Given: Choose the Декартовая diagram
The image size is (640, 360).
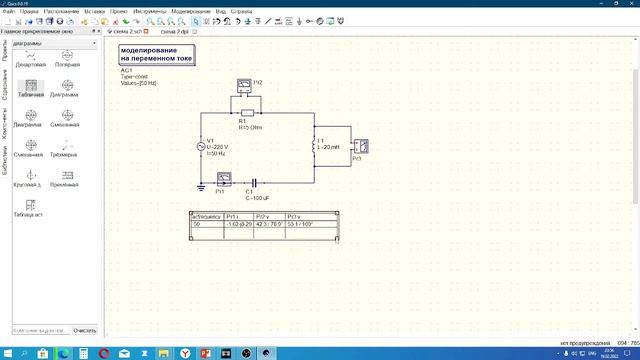Looking at the screenshot, I should tap(31, 59).
